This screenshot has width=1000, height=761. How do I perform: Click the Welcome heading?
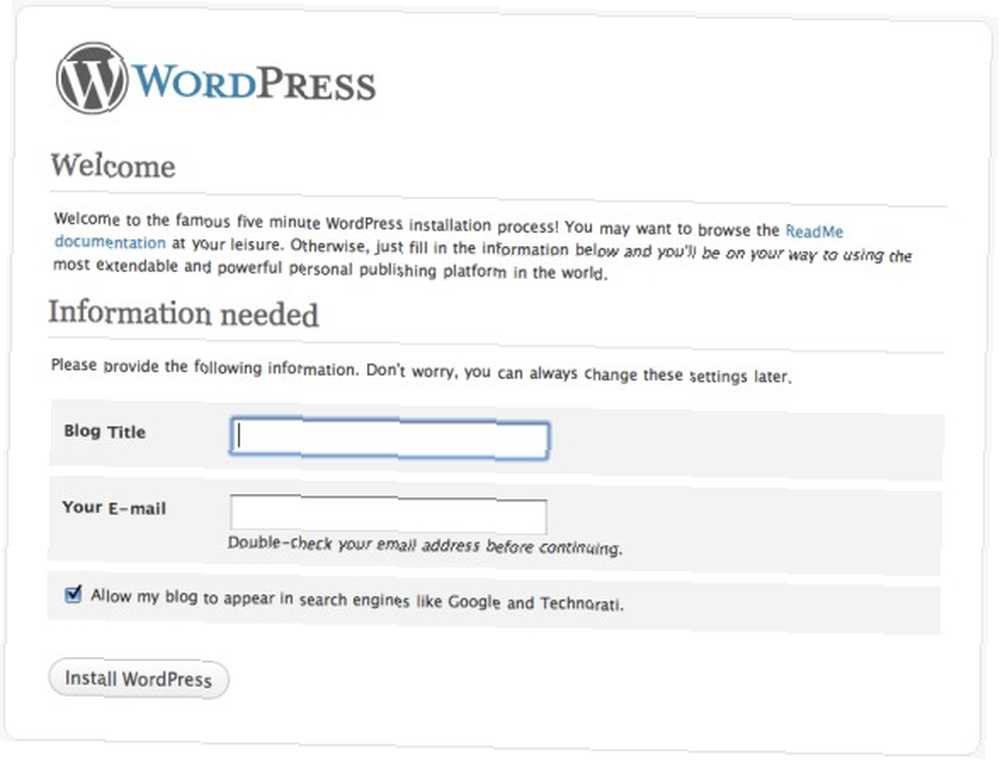(113, 166)
